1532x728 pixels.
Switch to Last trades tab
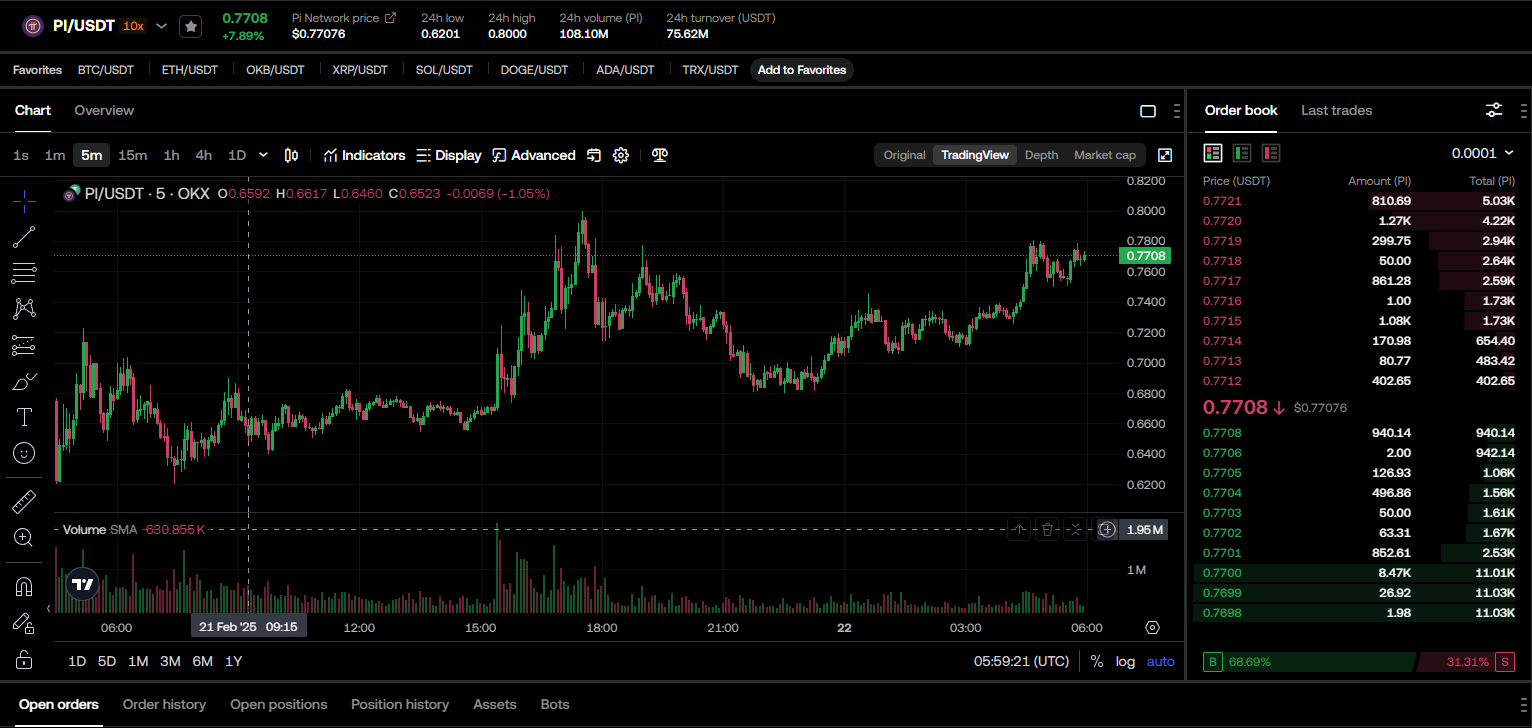pyautogui.click(x=1336, y=110)
